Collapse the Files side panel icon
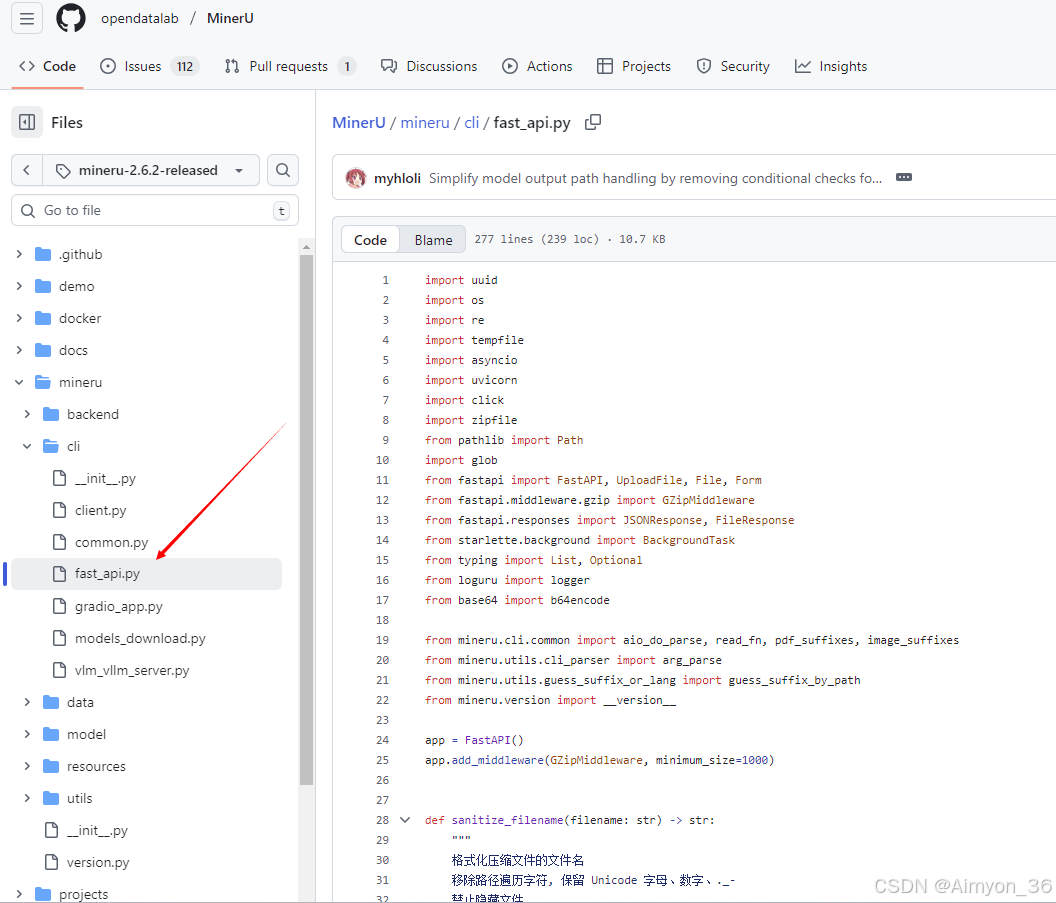Screen dimensions: 1056x903 tap(27, 122)
